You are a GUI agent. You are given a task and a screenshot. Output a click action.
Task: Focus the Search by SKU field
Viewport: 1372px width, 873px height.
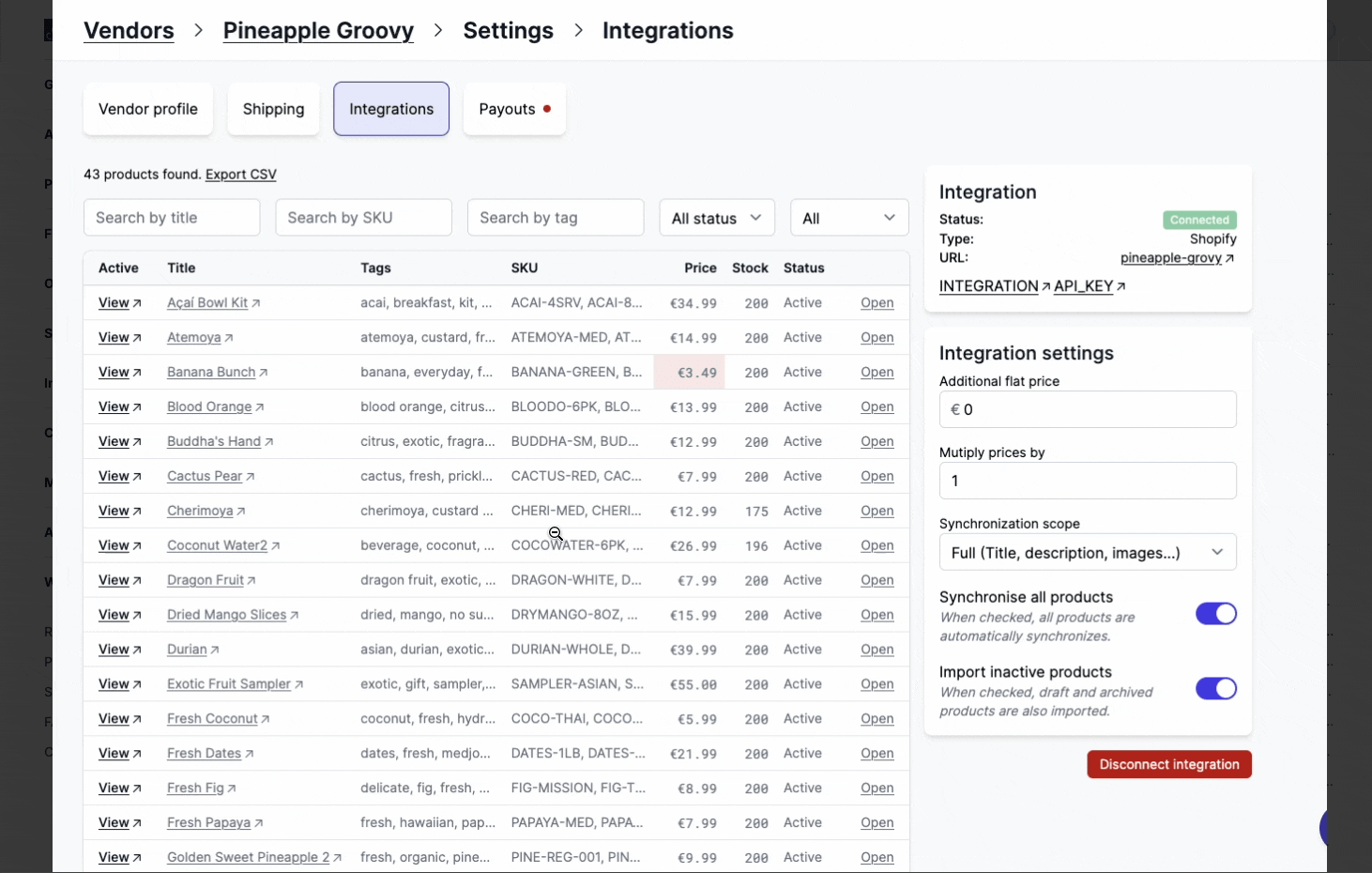click(363, 218)
